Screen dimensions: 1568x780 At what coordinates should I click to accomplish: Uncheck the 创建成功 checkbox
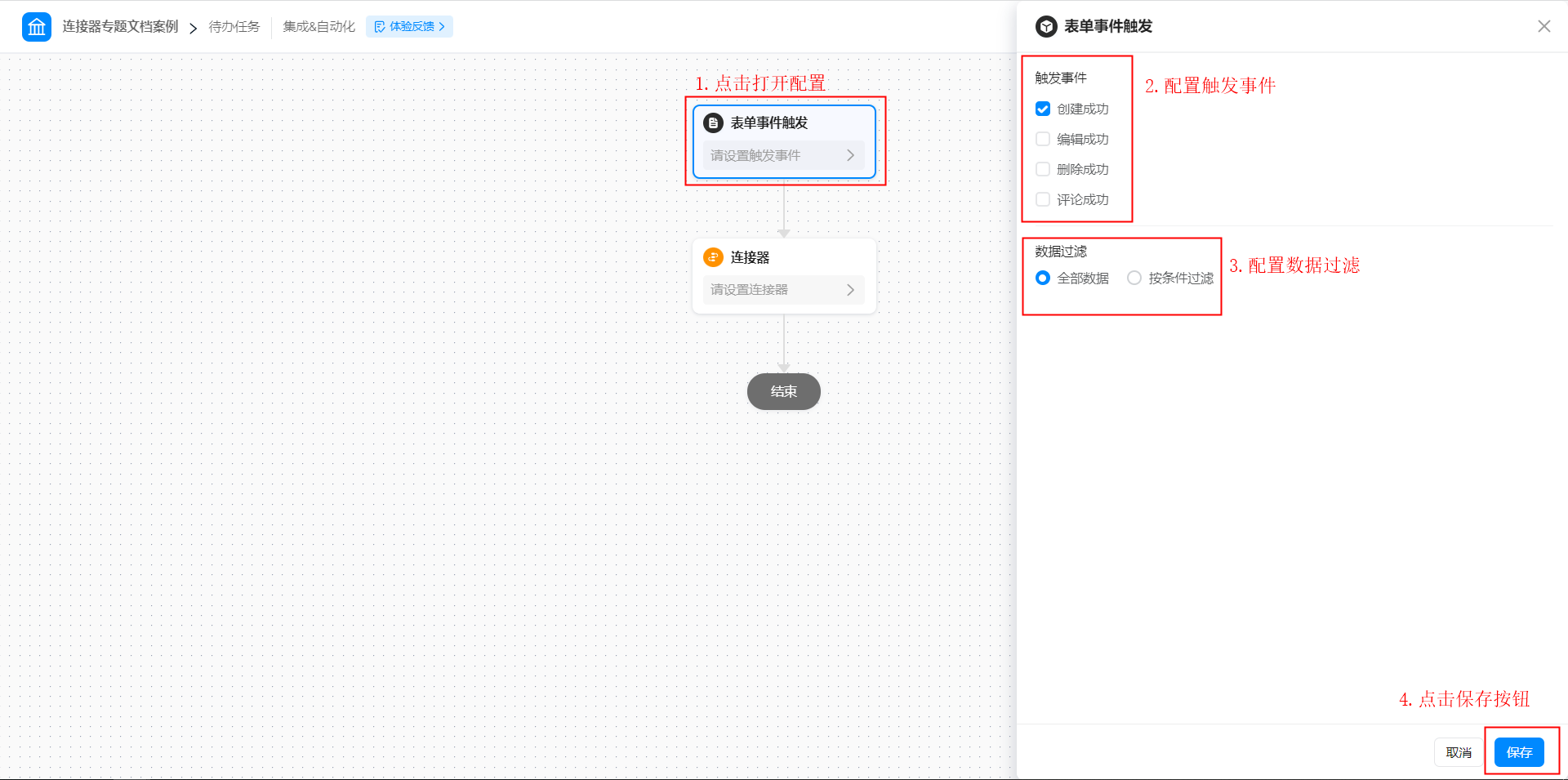click(1043, 109)
